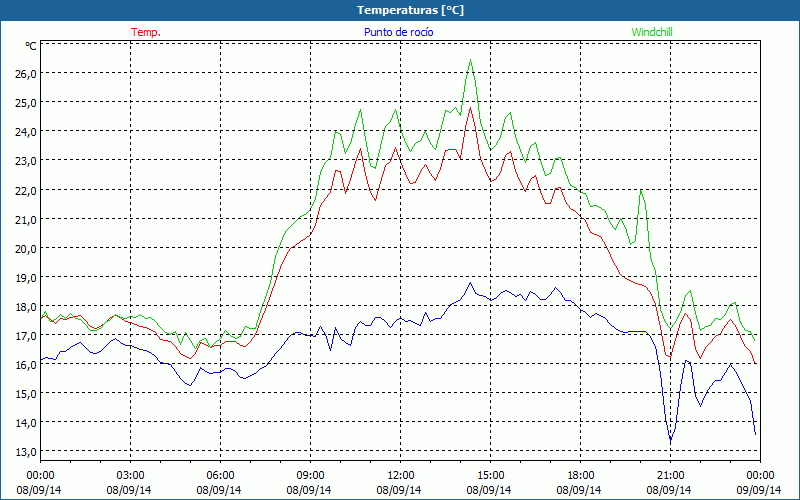
Task: Click the 09:00 time axis label
Action: 310,476
